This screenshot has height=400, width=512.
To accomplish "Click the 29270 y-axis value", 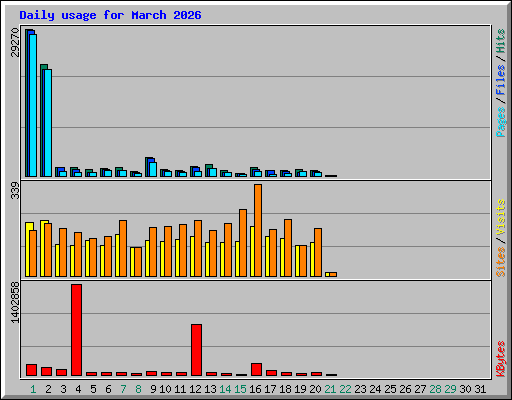I will (15, 42).
